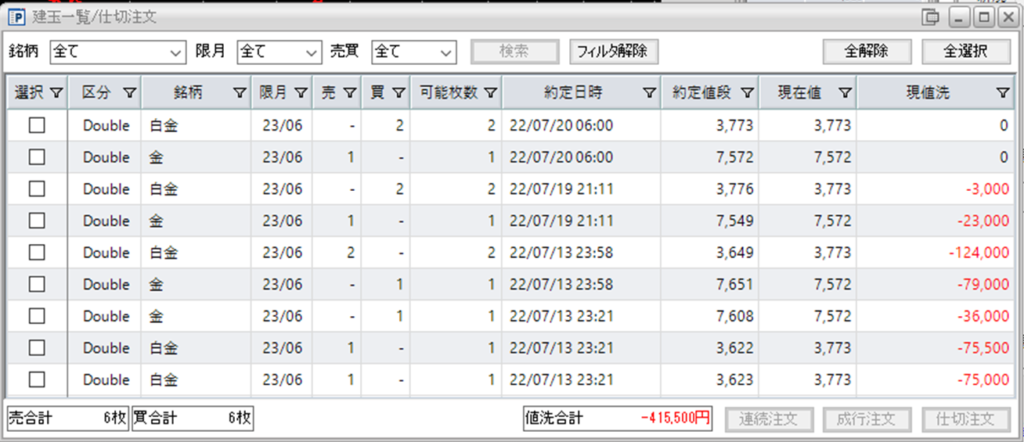Click filter funnel on 現在値 column
This screenshot has height=442, width=1024.
point(845,93)
